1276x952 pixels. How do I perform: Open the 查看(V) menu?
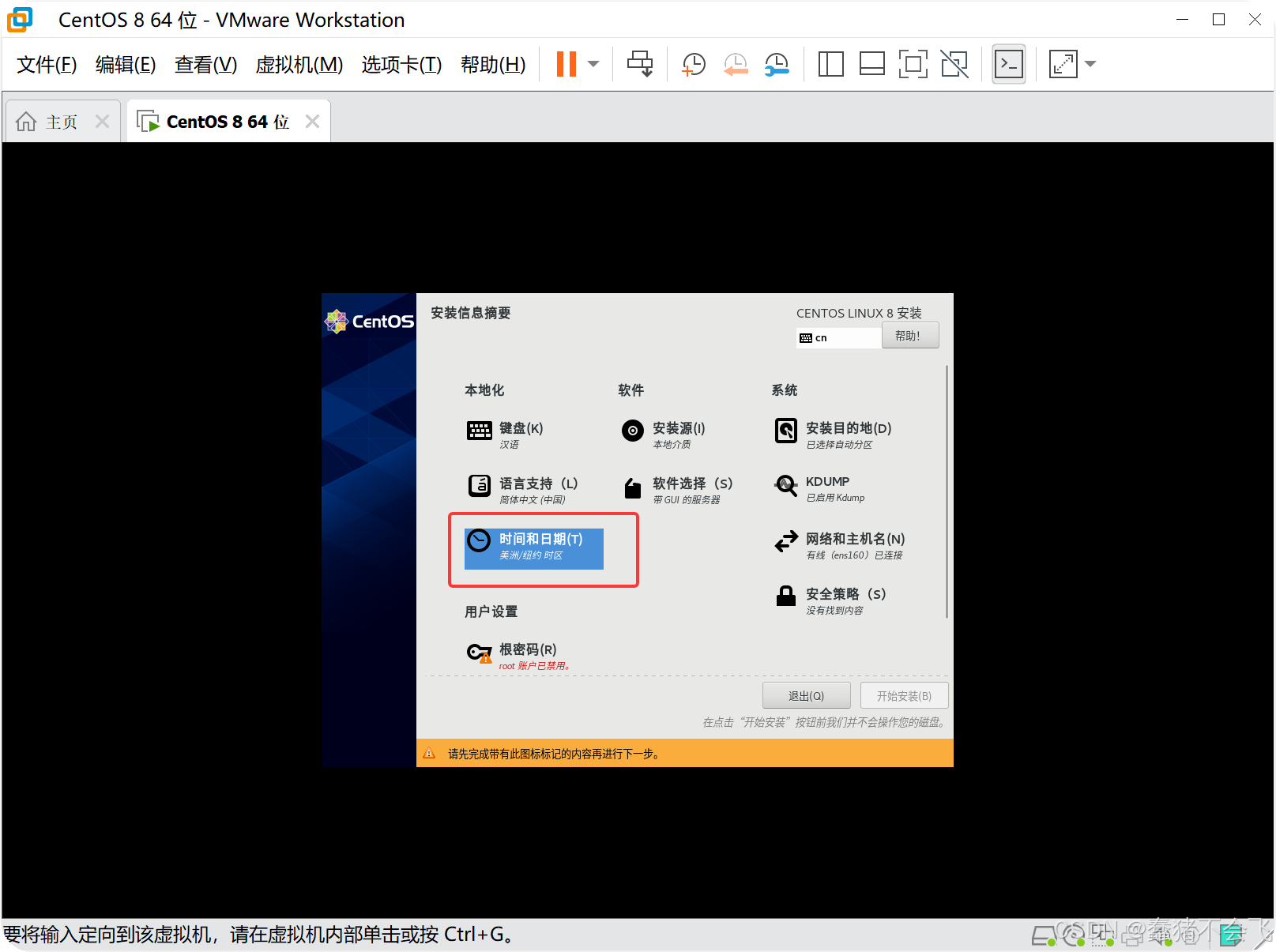[x=205, y=65]
